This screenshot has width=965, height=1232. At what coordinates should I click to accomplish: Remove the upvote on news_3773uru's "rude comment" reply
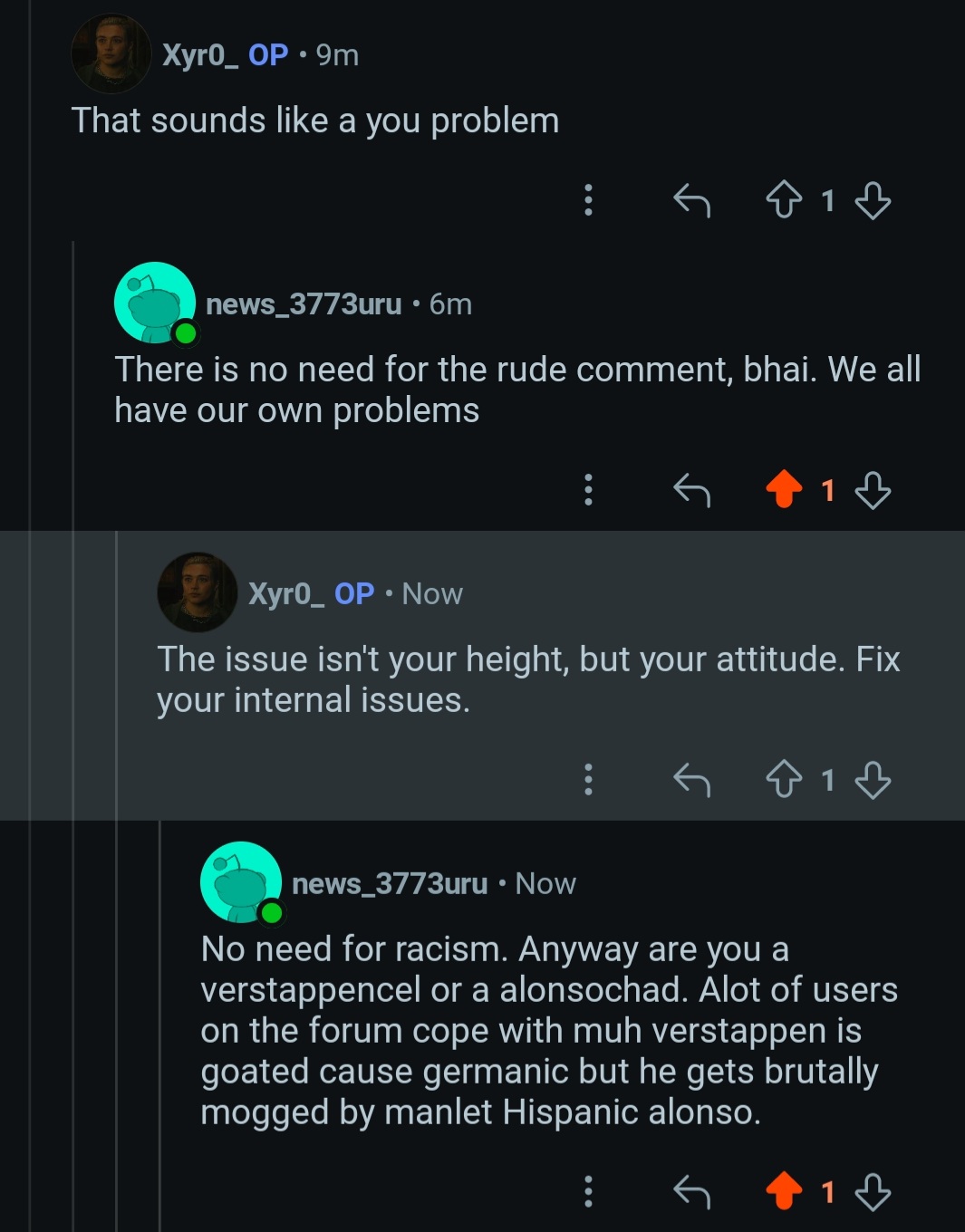coord(785,491)
